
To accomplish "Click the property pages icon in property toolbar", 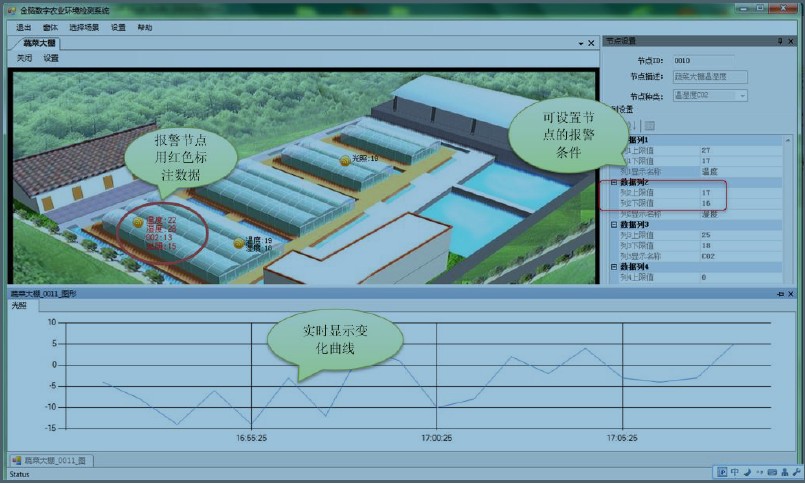I will (x=649, y=126).
